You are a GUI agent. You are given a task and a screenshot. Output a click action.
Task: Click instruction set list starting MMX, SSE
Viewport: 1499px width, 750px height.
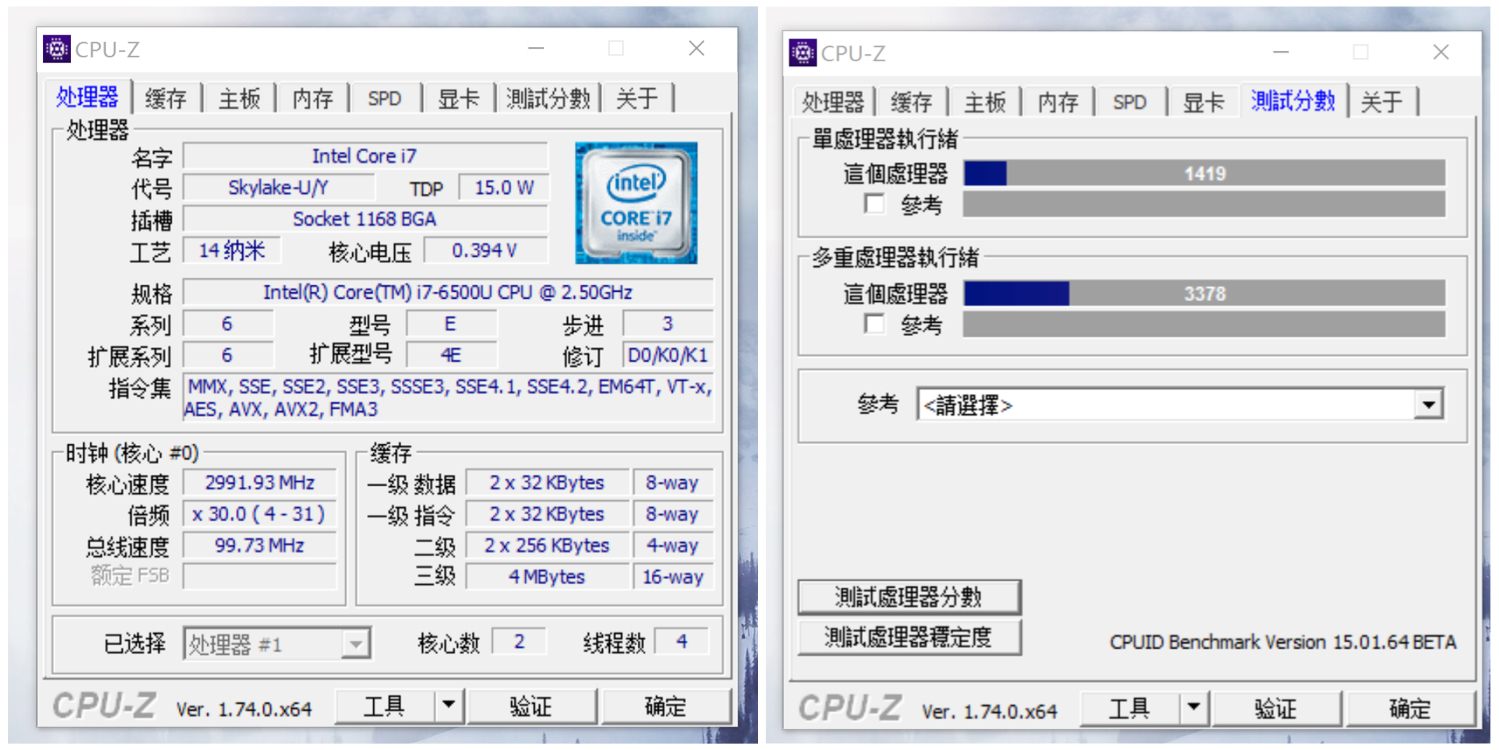pos(448,397)
